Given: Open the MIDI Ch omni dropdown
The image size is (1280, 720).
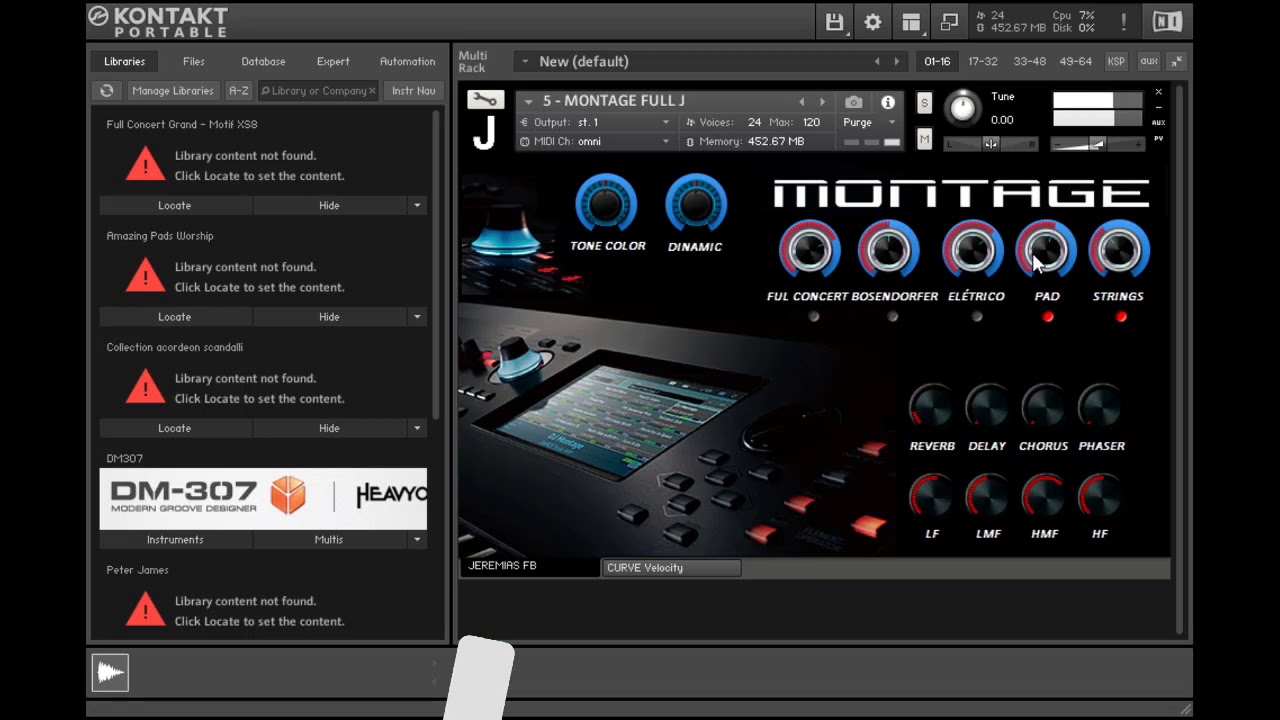Looking at the screenshot, I should click(x=595, y=141).
